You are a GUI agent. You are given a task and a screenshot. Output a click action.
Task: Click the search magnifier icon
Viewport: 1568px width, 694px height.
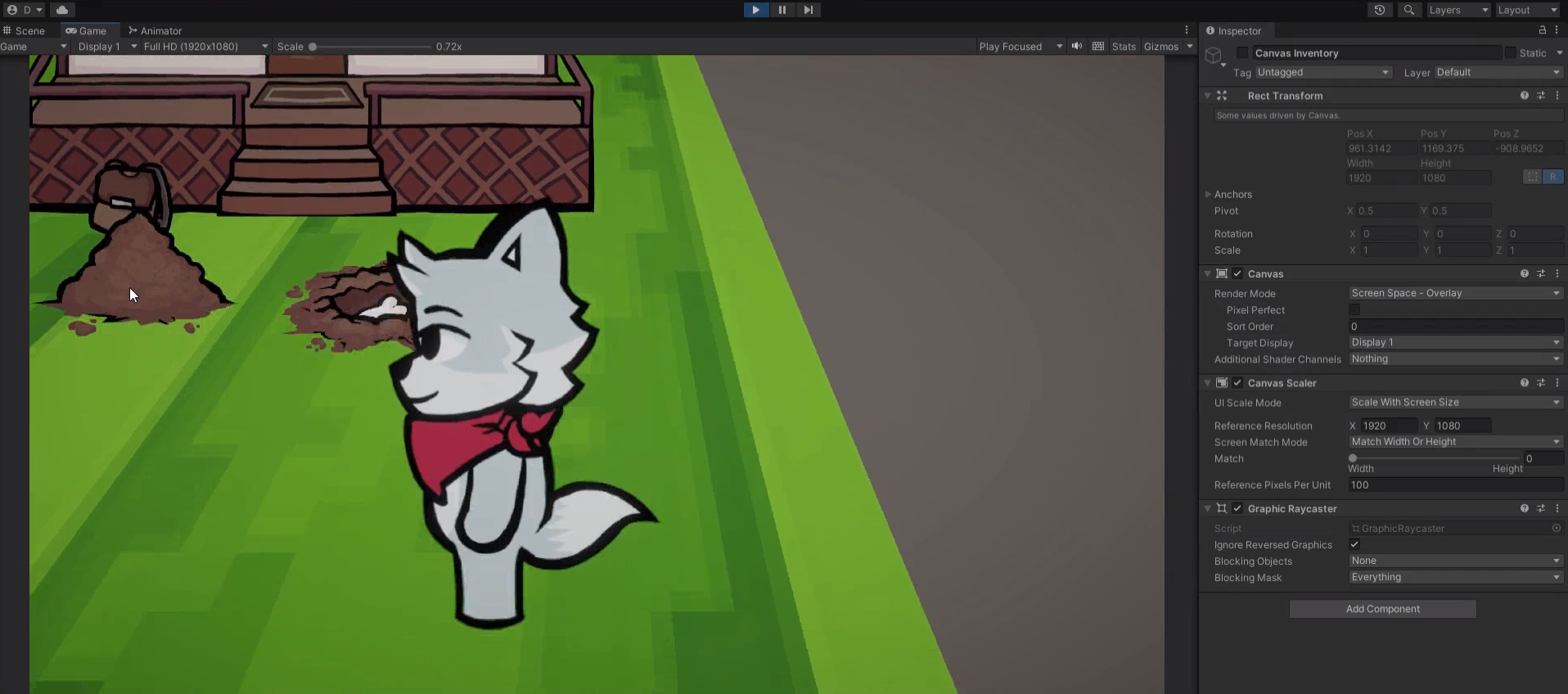[1408, 10]
